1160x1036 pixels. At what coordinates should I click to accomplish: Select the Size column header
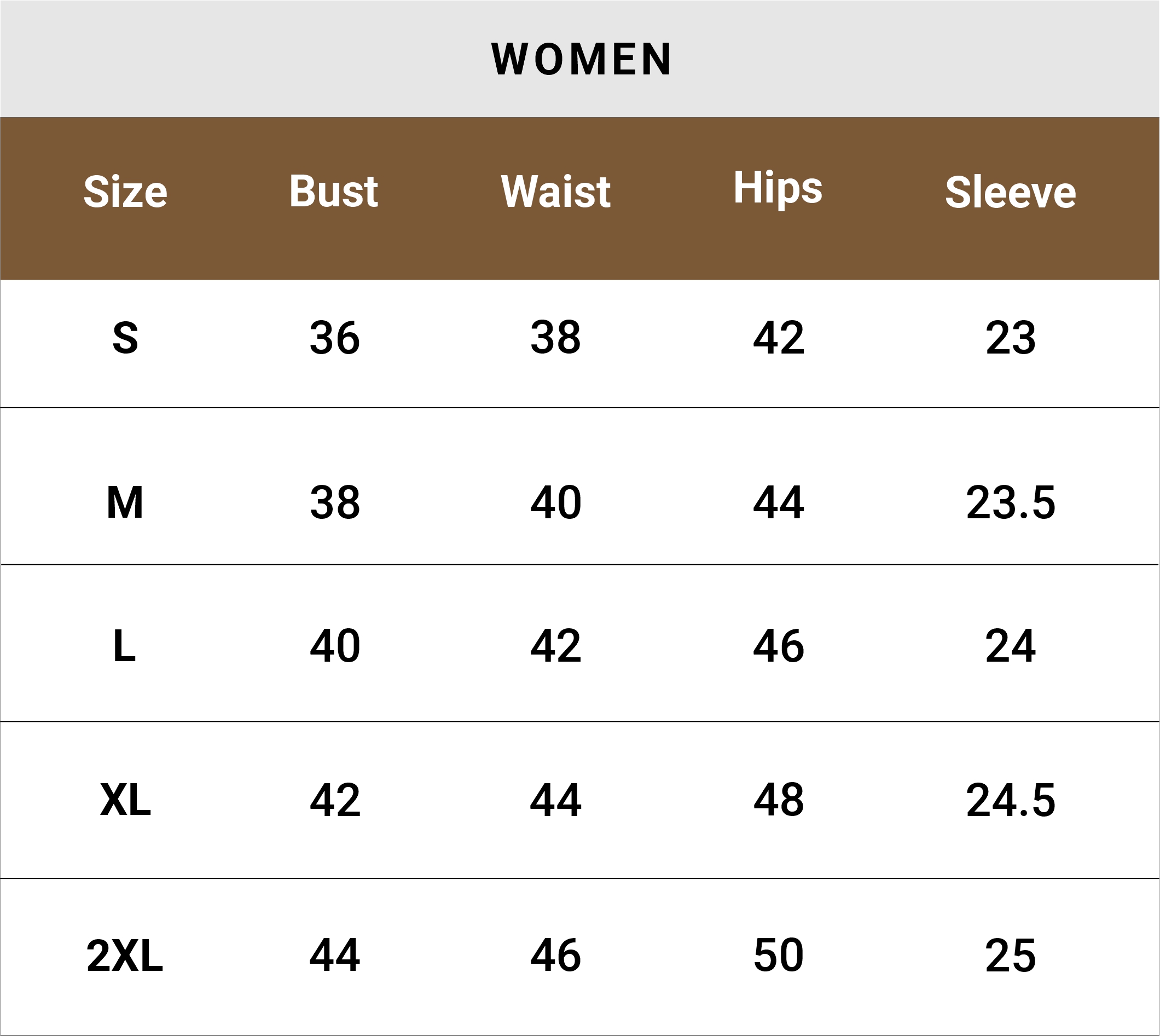tap(125, 192)
